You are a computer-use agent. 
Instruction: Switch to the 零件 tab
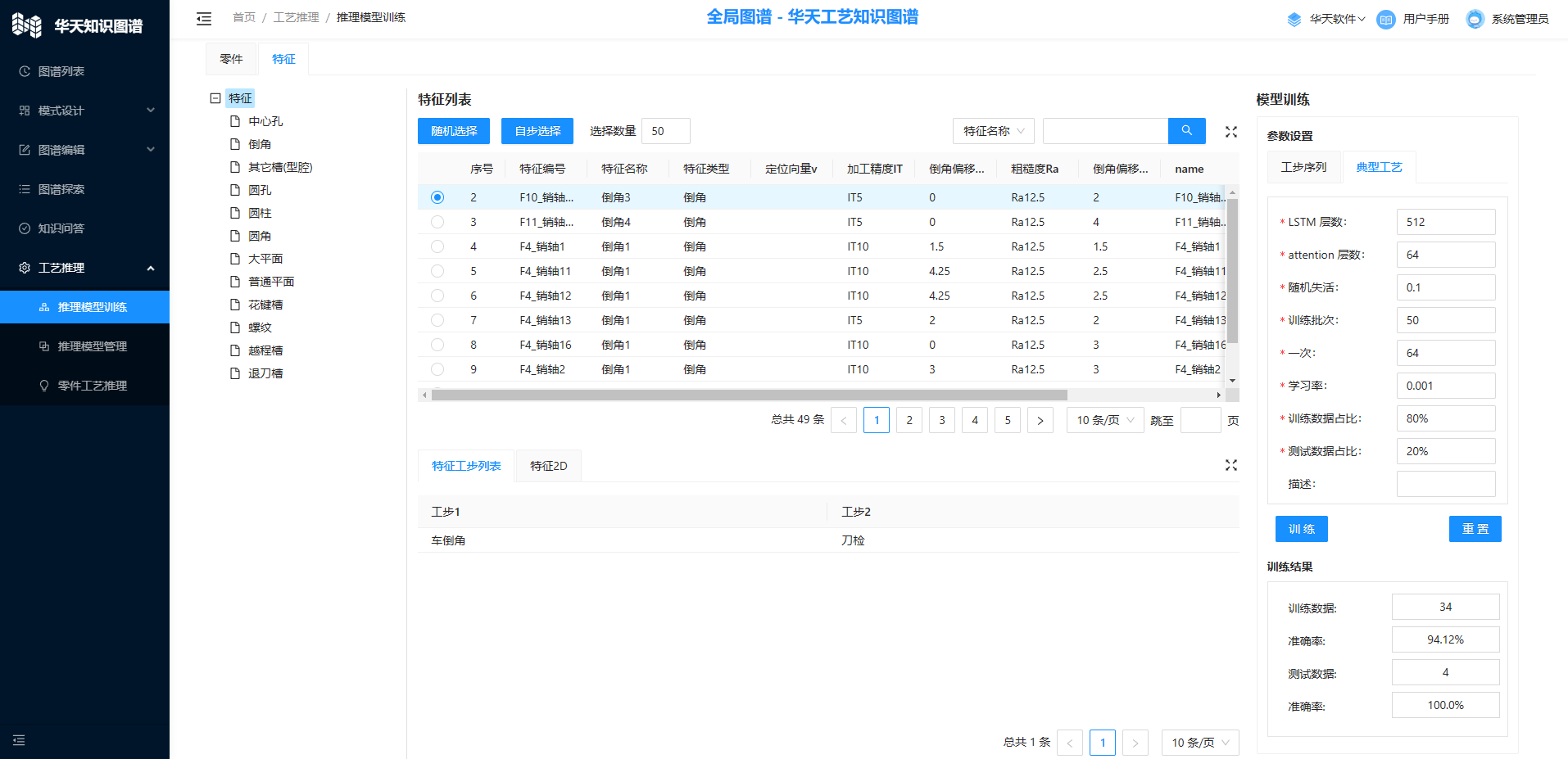coord(231,59)
